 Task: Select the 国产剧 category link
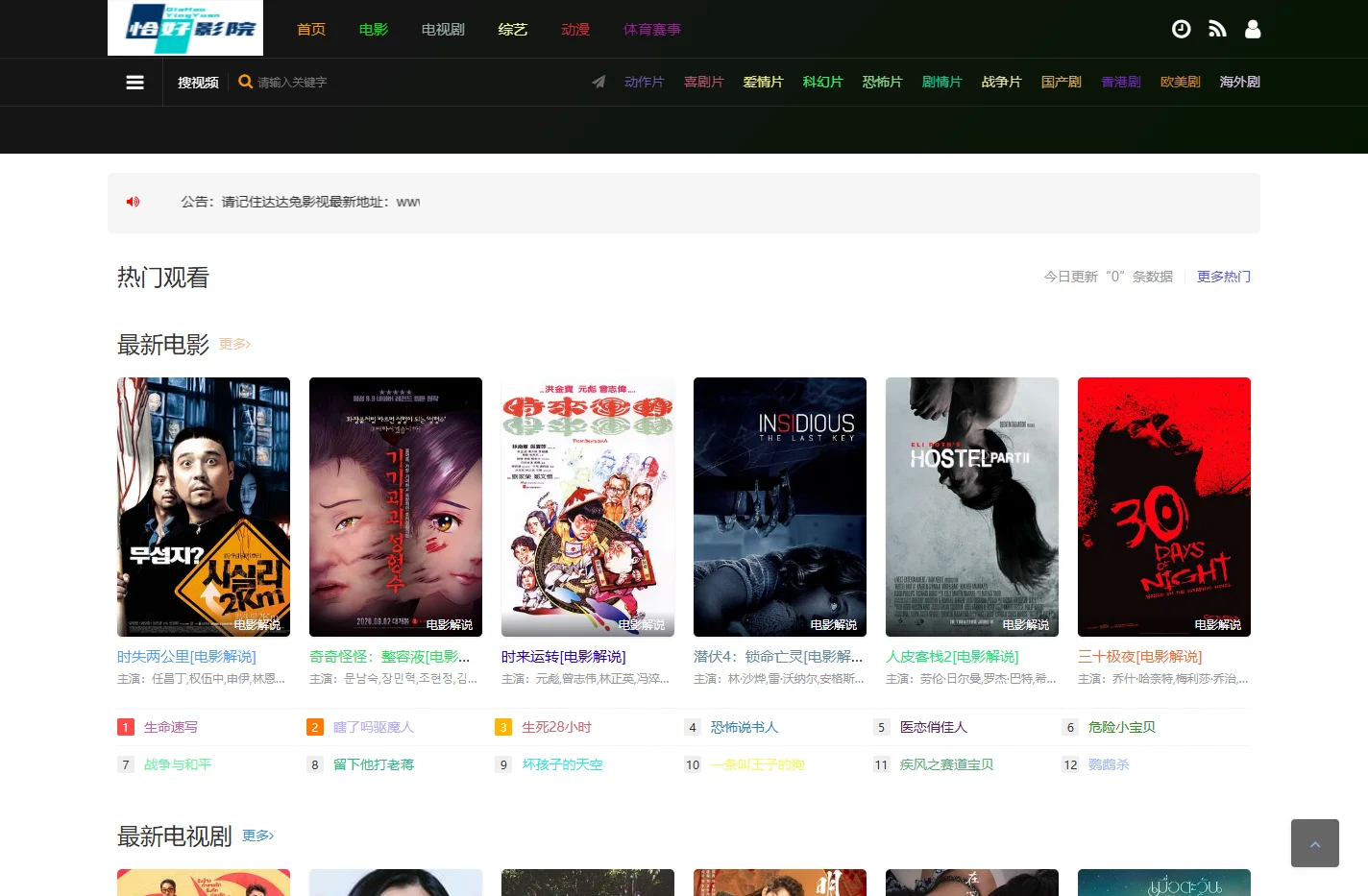pyautogui.click(x=1062, y=82)
